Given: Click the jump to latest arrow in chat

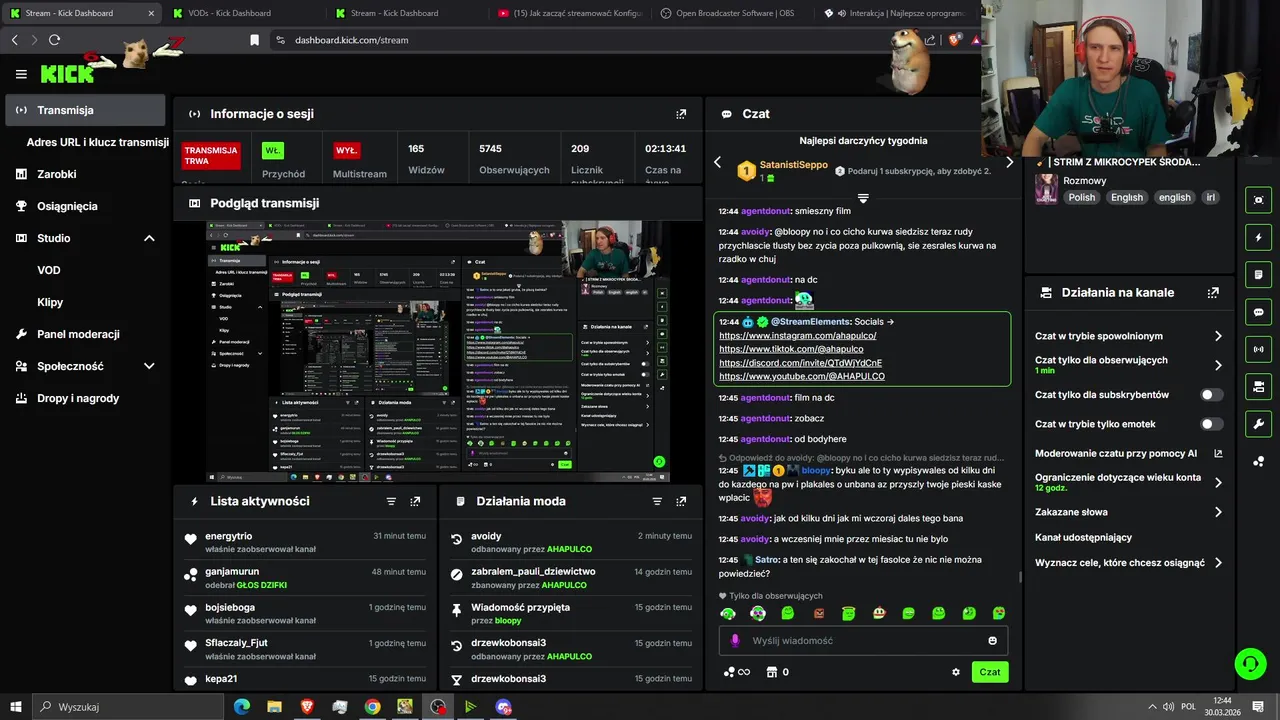Looking at the screenshot, I should coord(863,198).
